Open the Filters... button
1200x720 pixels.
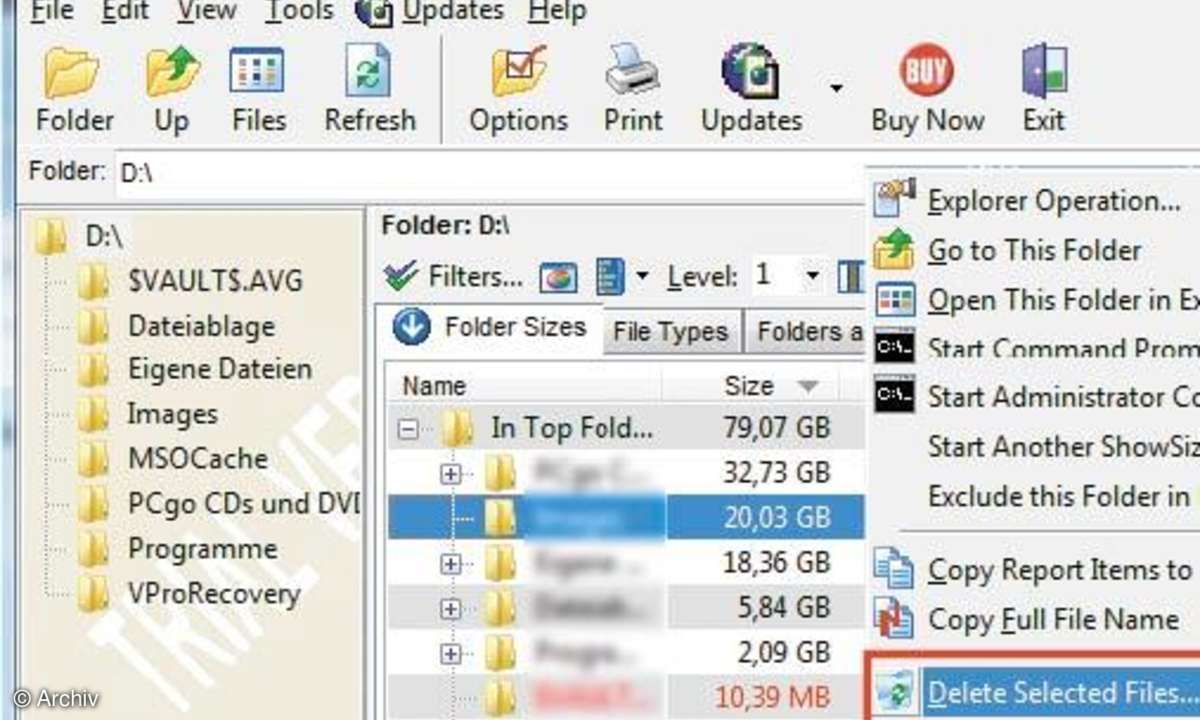[x=453, y=276]
